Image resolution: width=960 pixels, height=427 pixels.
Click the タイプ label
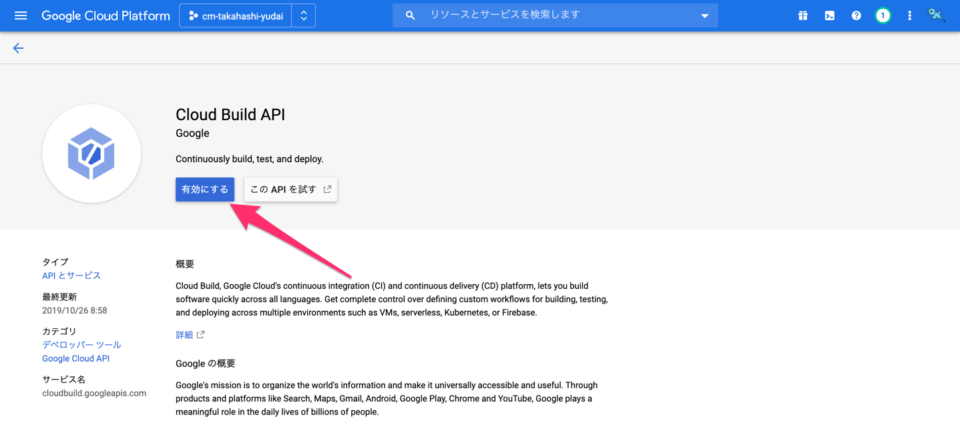point(55,262)
